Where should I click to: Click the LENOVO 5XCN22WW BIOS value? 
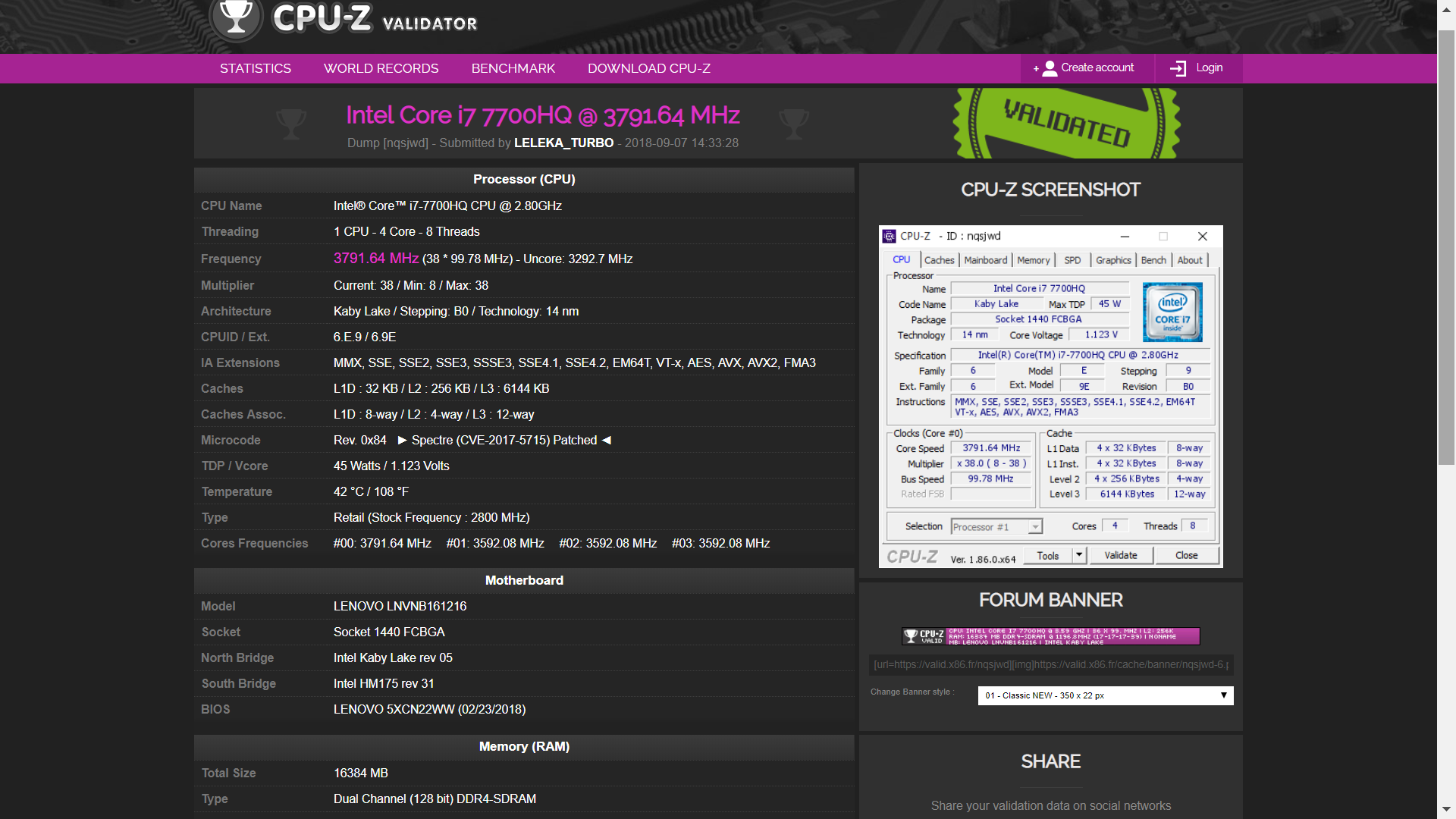429,710
